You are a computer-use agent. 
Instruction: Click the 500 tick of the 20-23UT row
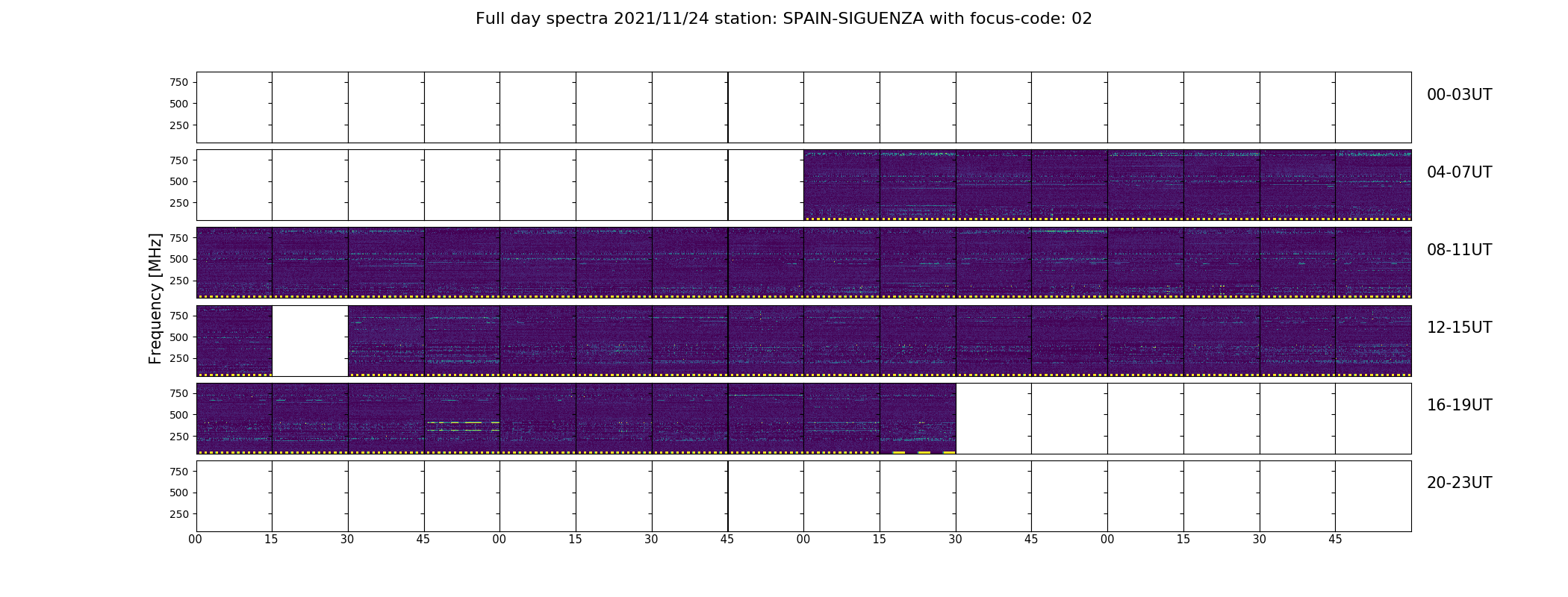(x=179, y=493)
